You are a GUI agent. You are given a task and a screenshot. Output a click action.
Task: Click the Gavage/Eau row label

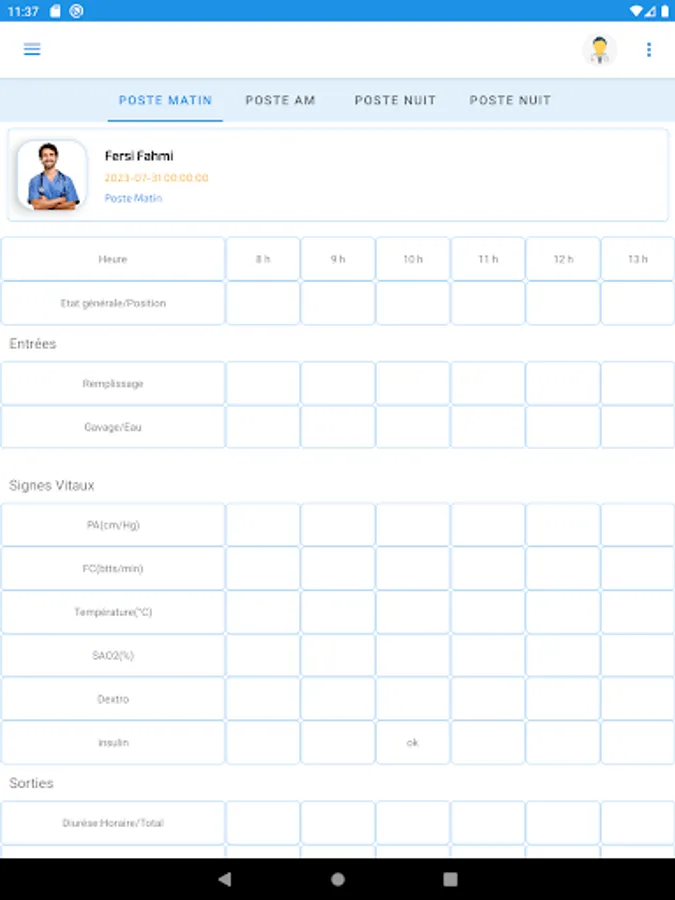(112, 427)
